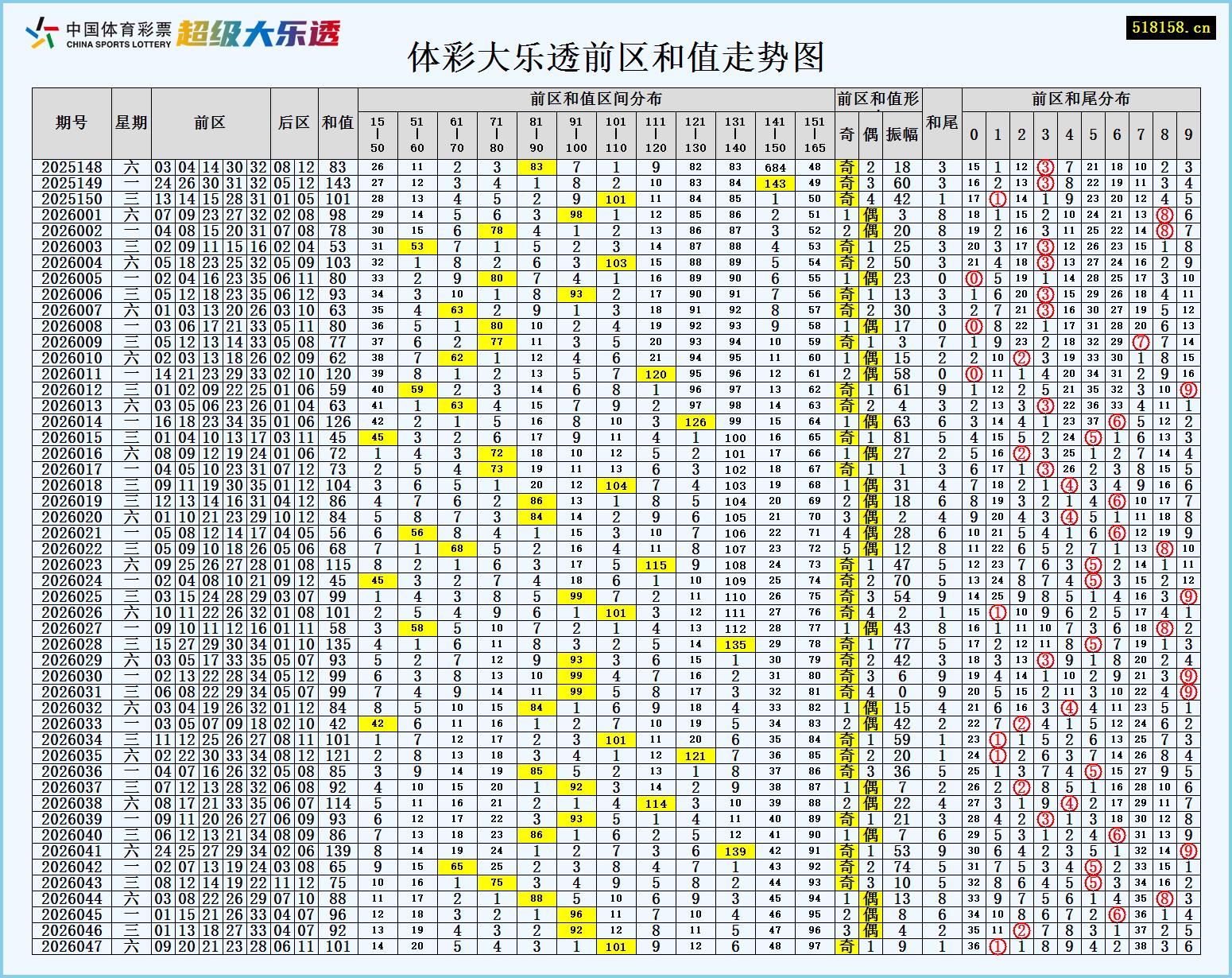Click period number 2026005

[x=72, y=278]
